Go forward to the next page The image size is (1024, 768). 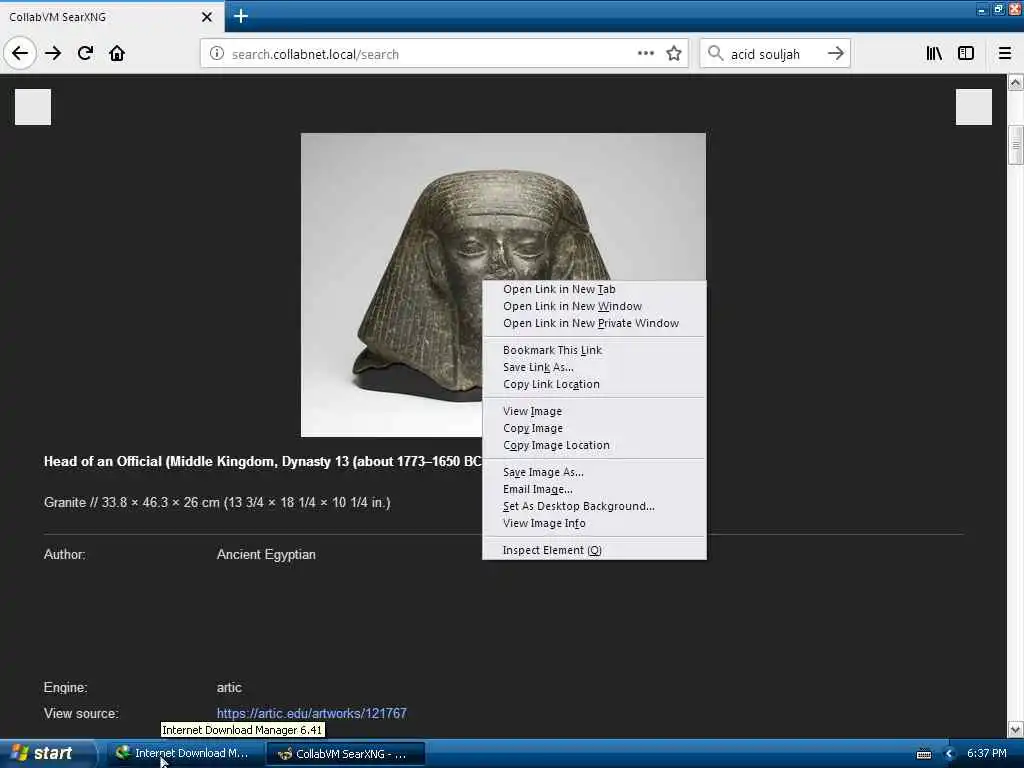[x=53, y=54]
